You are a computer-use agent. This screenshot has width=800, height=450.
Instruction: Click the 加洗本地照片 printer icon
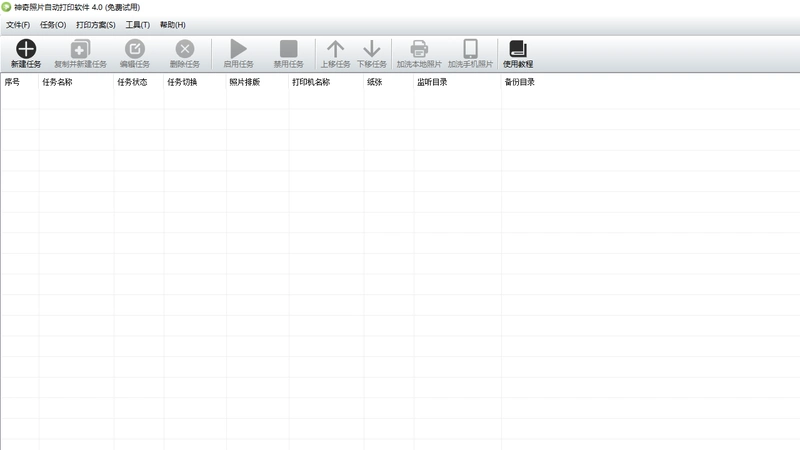coord(419,49)
